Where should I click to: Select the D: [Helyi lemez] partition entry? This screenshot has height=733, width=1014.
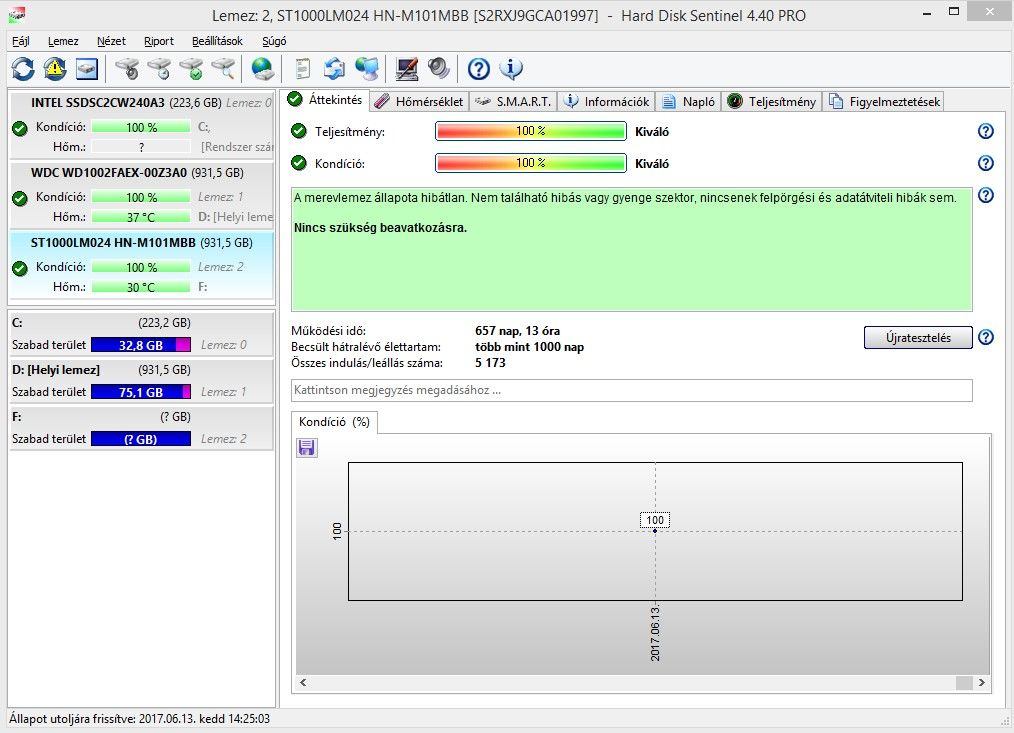click(142, 381)
